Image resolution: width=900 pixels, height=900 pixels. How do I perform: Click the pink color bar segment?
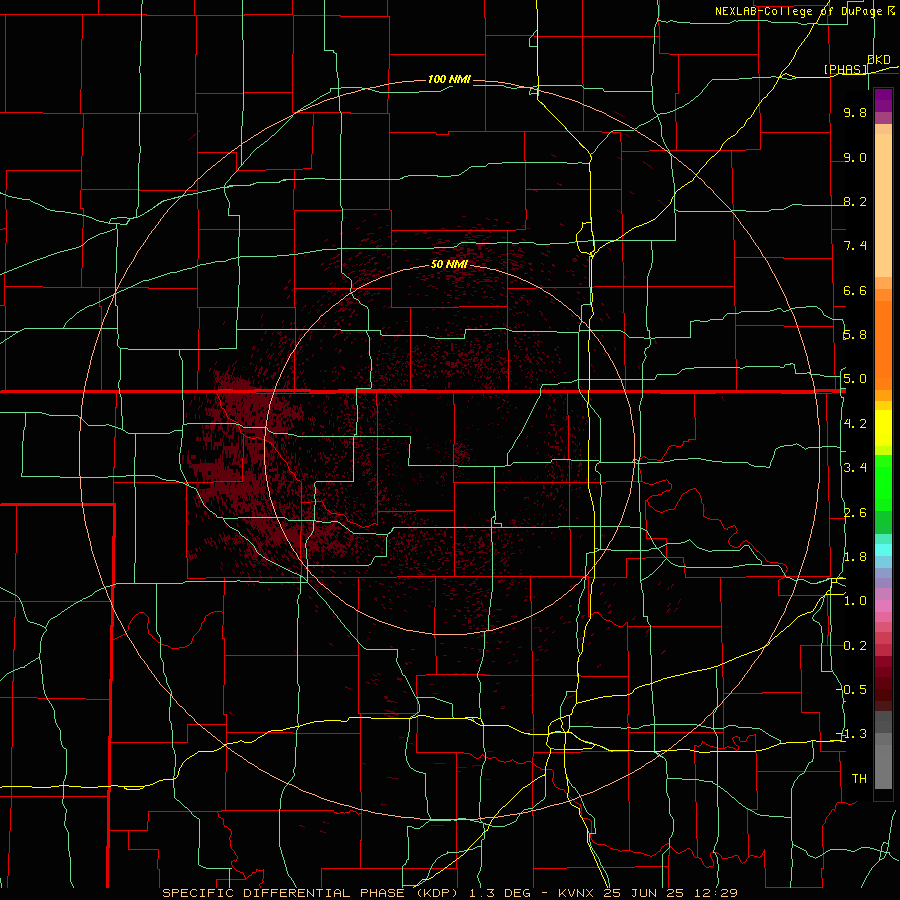pyautogui.click(x=883, y=606)
